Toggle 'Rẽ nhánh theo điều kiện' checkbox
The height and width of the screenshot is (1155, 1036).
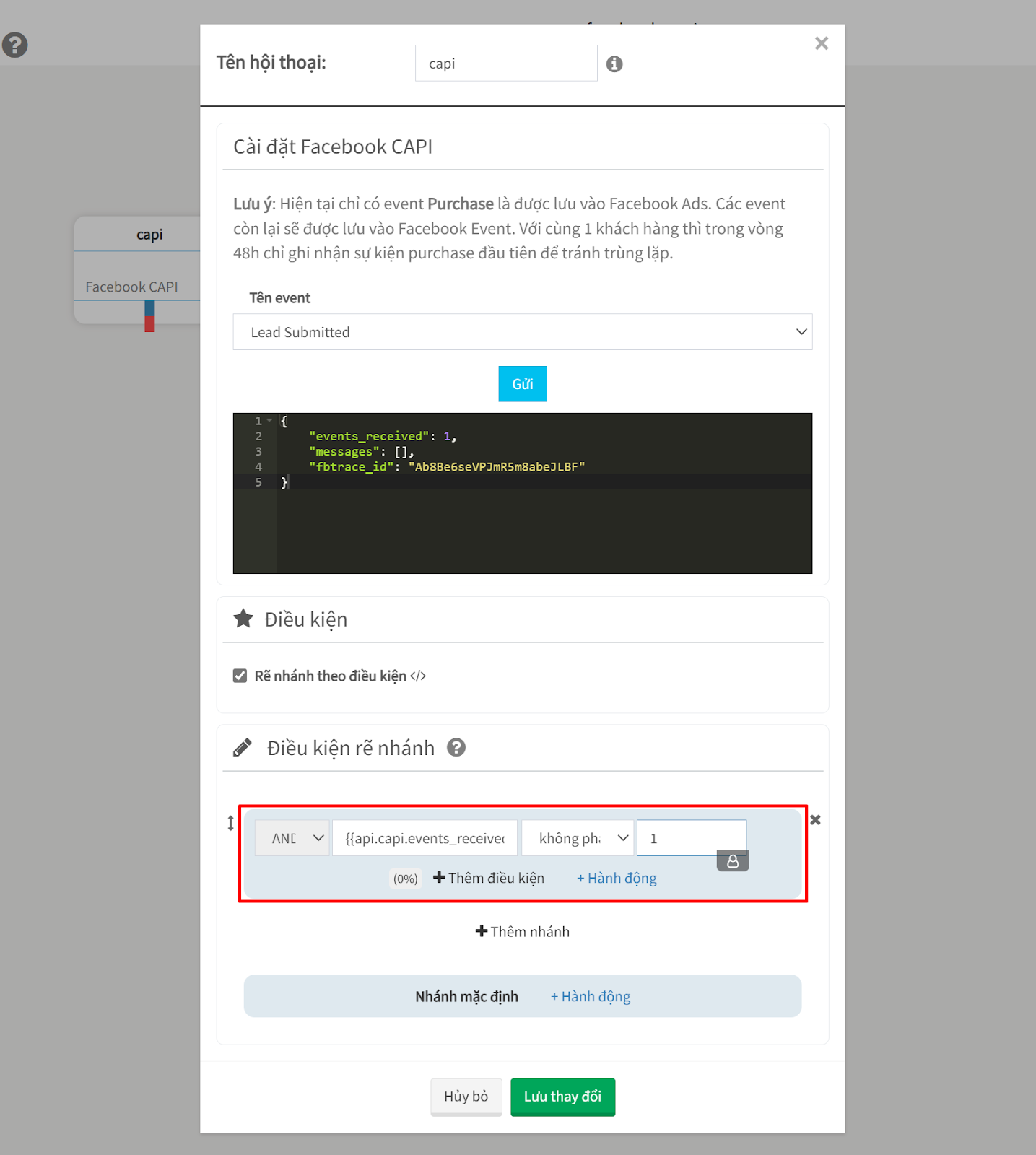click(240, 676)
